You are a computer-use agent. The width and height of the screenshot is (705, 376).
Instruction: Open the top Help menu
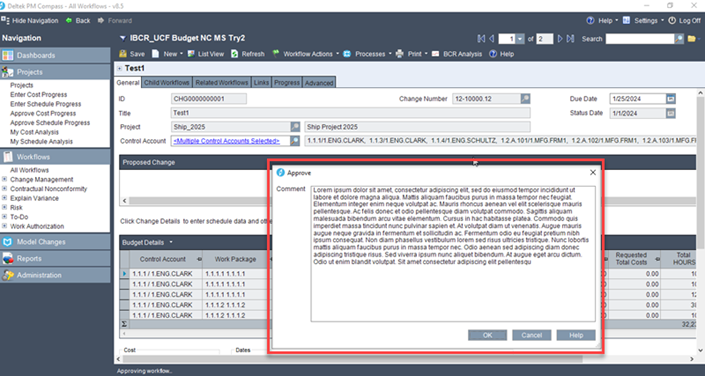point(602,21)
